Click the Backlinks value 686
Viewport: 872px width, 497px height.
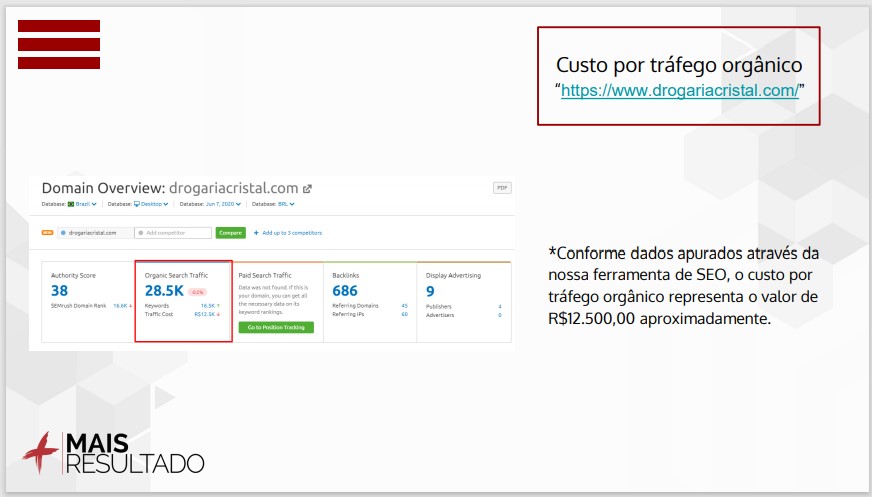pos(345,291)
